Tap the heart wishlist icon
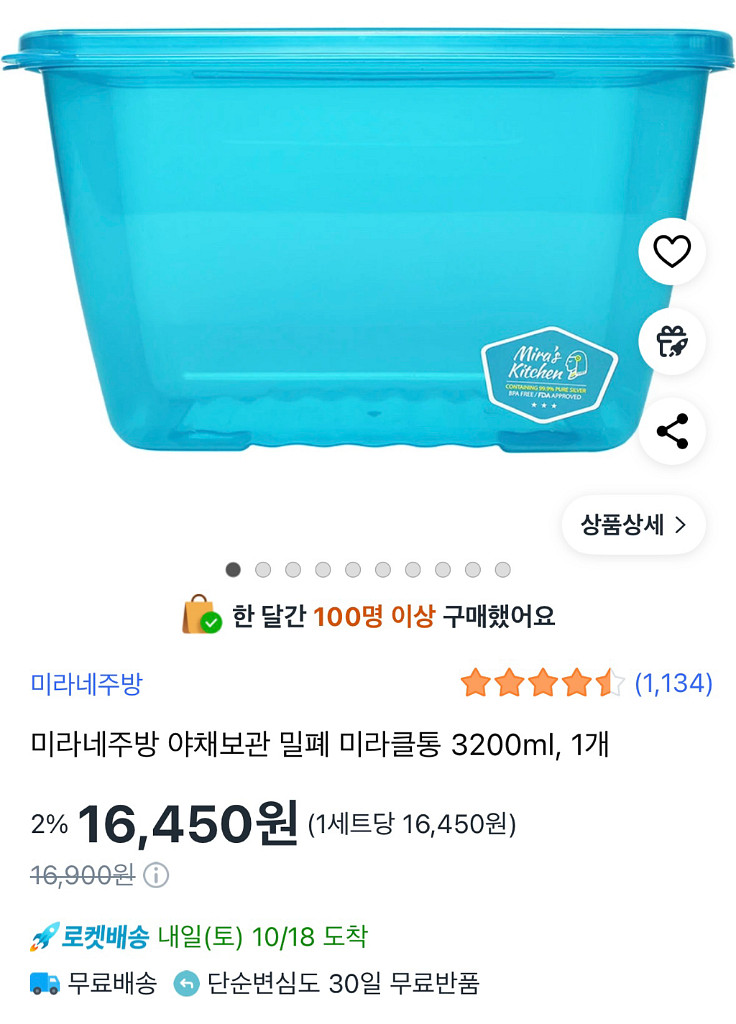Image resolution: width=736 pixels, height=1024 pixels. point(672,252)
